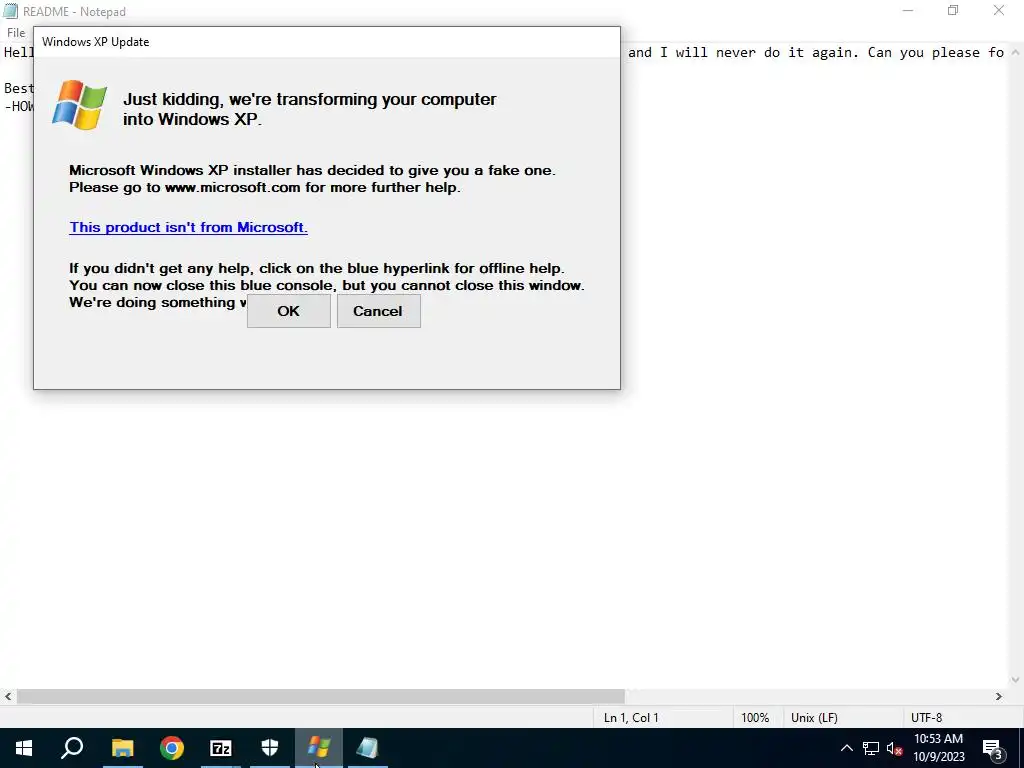
Task: Minimize the README Notepad window
Action: 908,10
